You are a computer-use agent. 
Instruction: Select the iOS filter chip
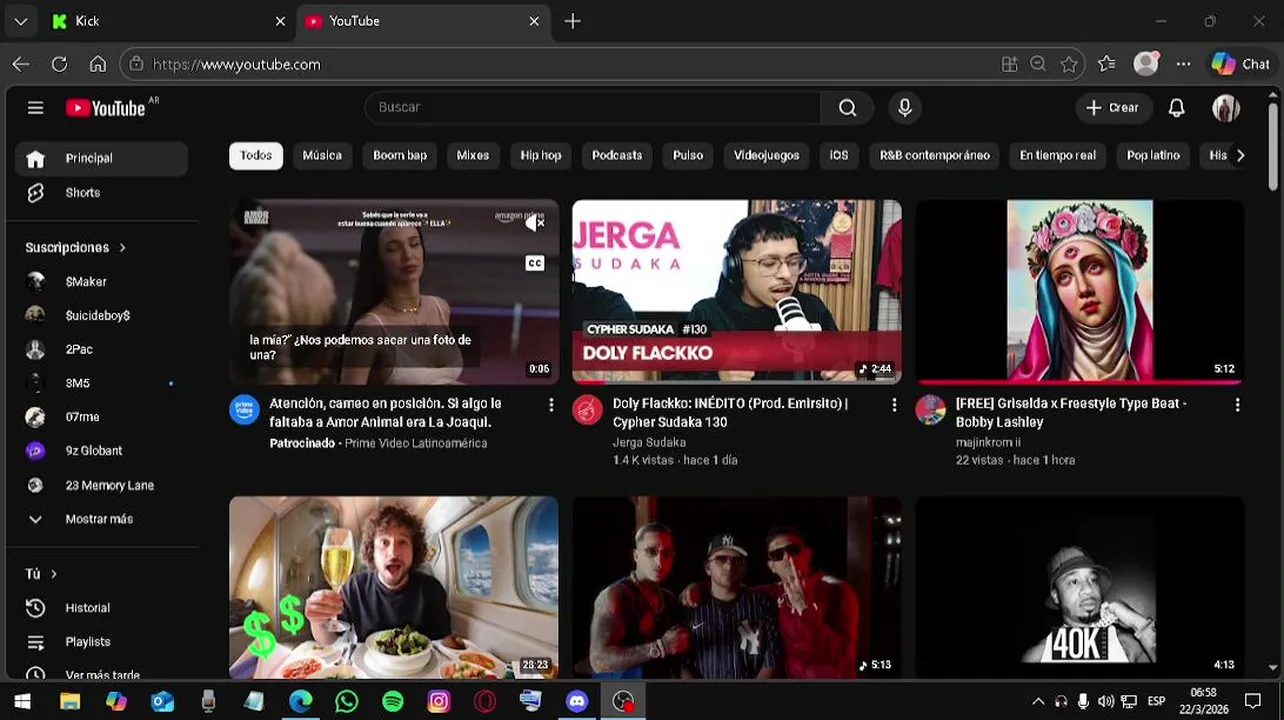(x=839, y=156)
